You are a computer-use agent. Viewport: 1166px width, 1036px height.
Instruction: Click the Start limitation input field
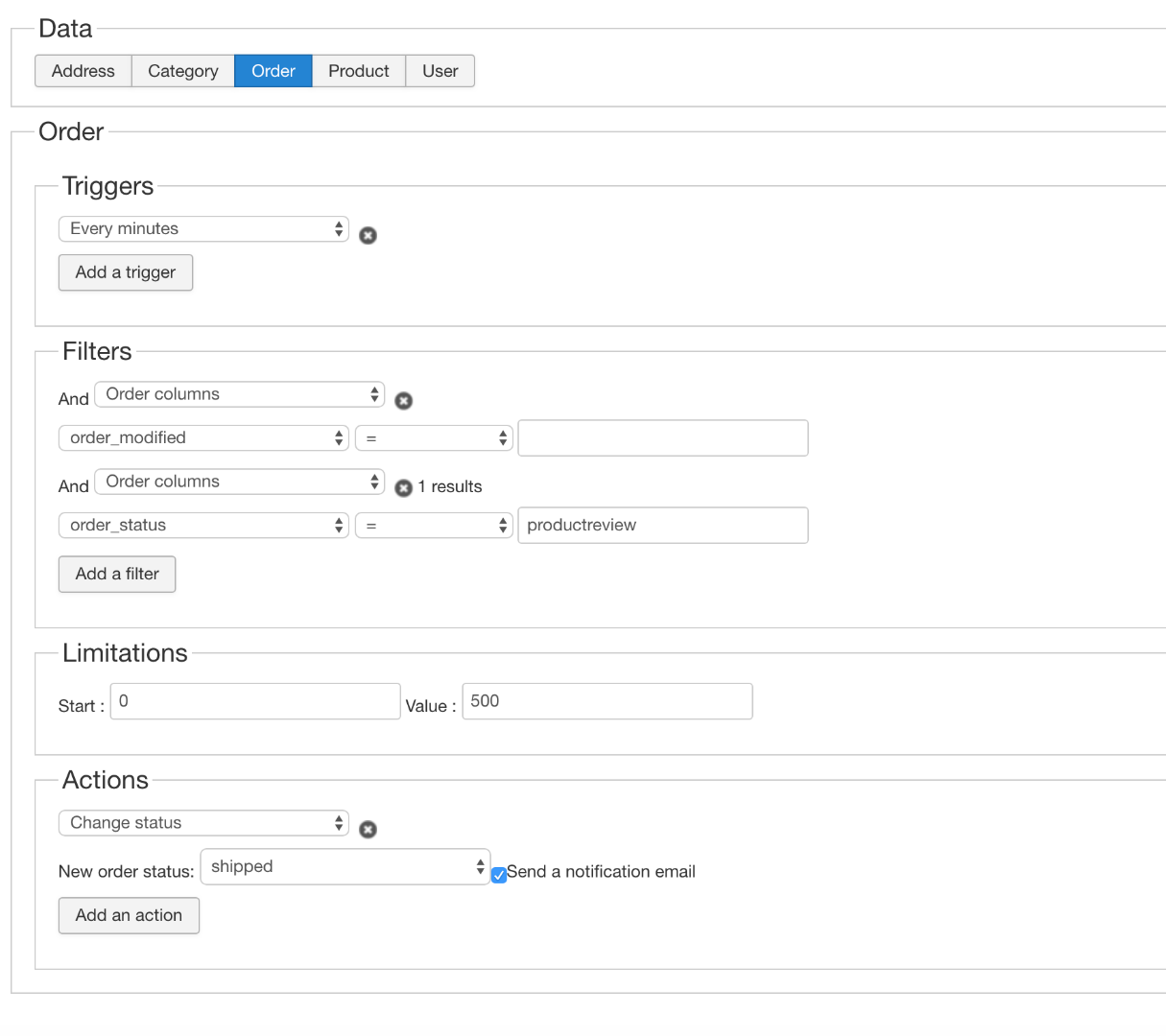point(255,701)
